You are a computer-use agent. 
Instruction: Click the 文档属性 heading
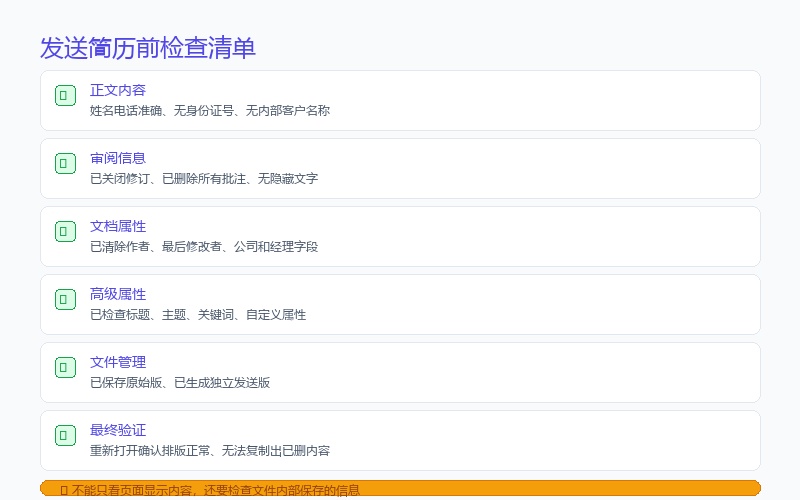[118, 226]
